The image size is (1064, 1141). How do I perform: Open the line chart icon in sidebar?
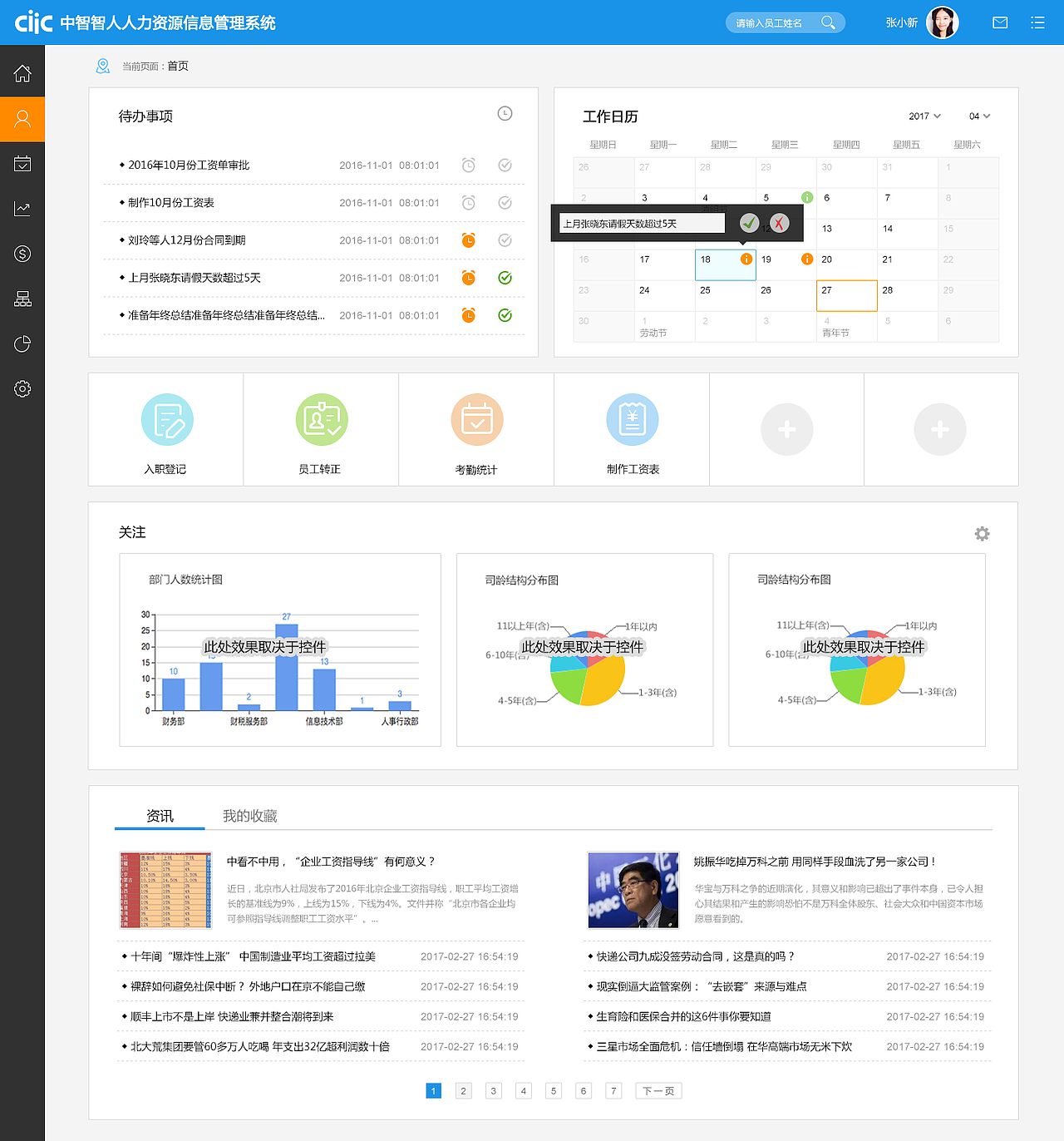pos(22,209)
